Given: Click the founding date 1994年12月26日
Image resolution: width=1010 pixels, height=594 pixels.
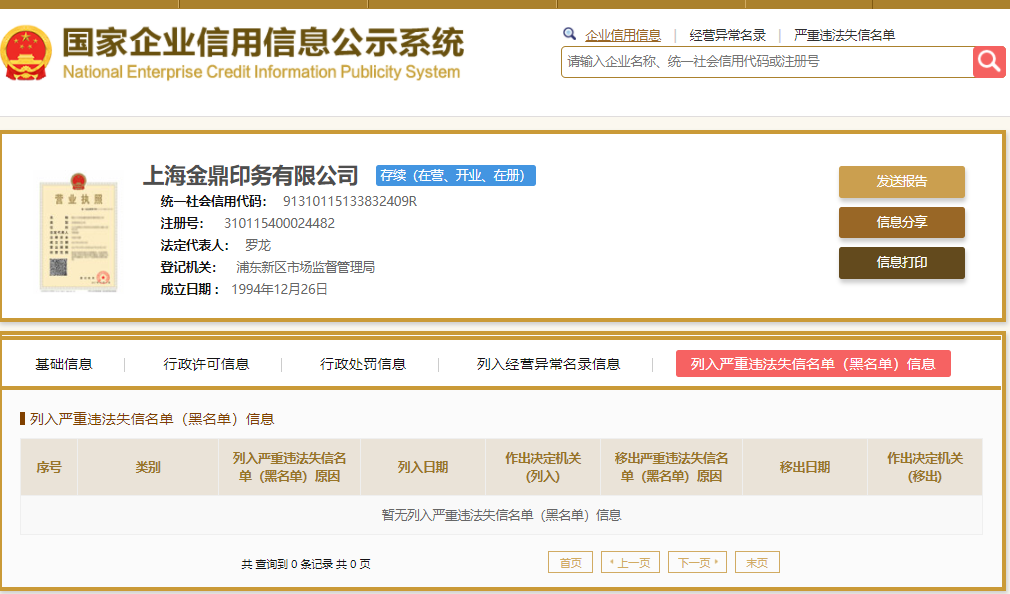Looking at the screenshot, I should (x=280, y=289).
